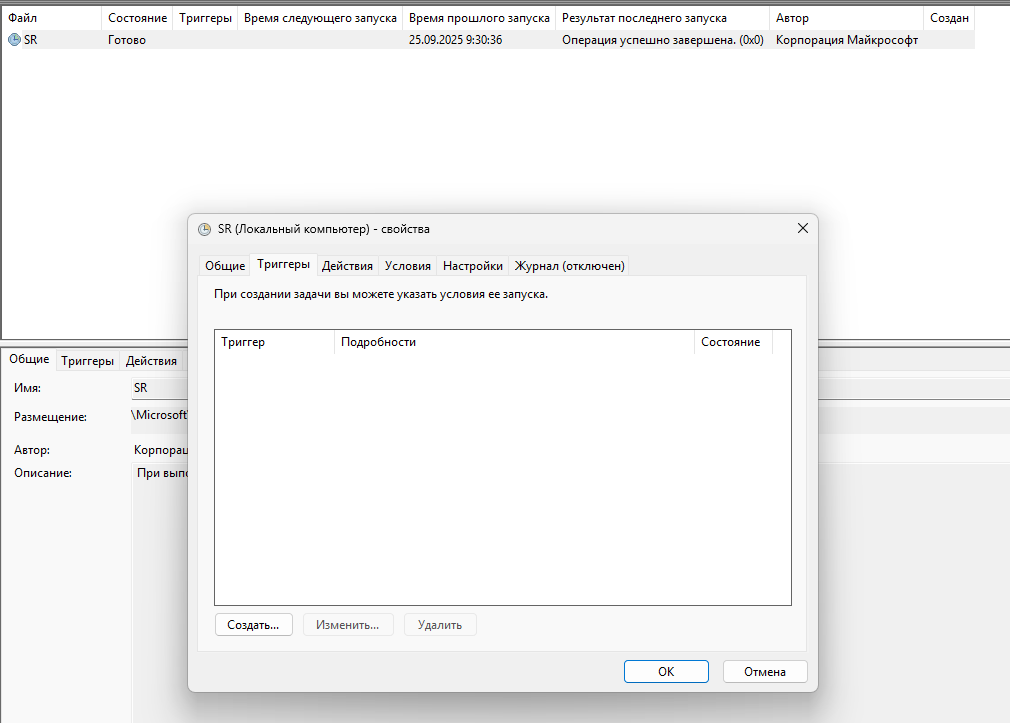Select Триггеры tab in lower details pane
This screenshot has height=723, width=1010.
[88, 361]
